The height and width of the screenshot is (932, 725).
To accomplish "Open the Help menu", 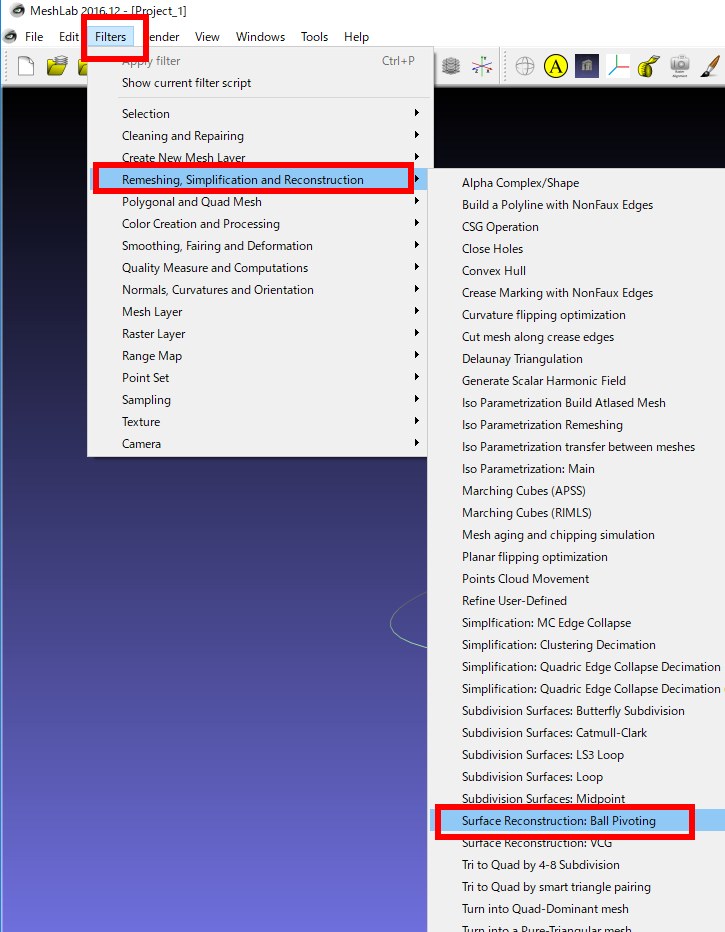I will coord(357,37).
